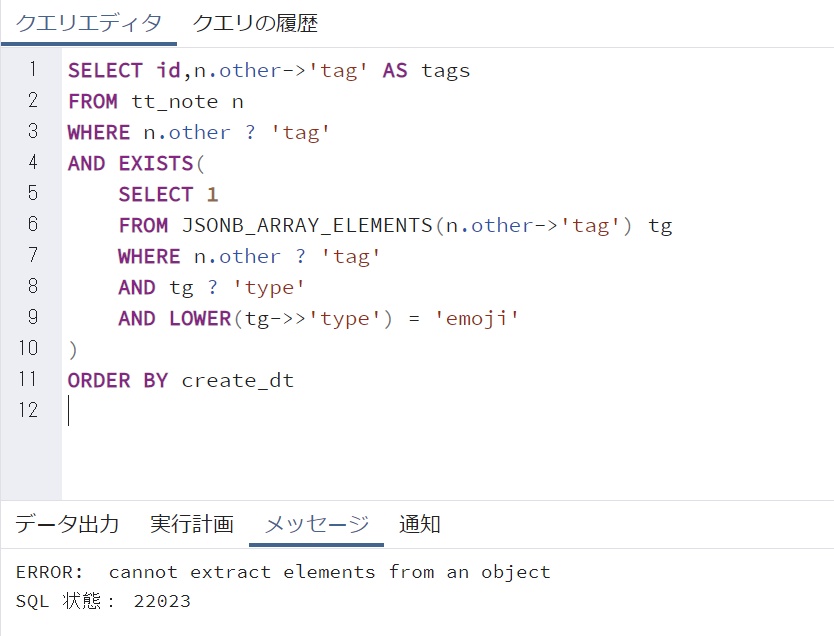The height and width of the screenshot is (636, 834).
Task: Click JSONB_ARRAY_ELEMENTS function name
Action: pos(307,225)
